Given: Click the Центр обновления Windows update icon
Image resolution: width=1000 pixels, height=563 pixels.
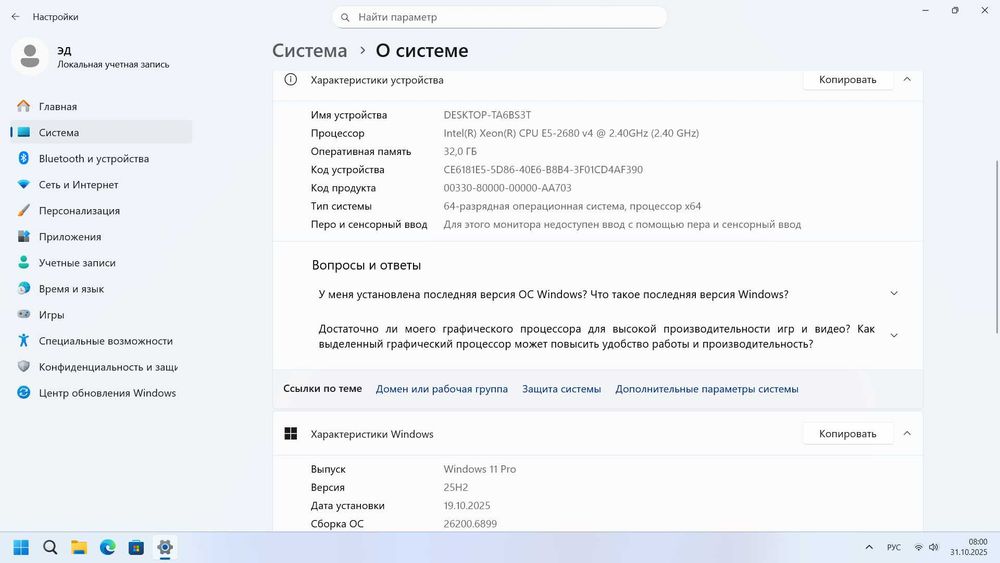Looking at the screenshot, I should pos(24,393).
